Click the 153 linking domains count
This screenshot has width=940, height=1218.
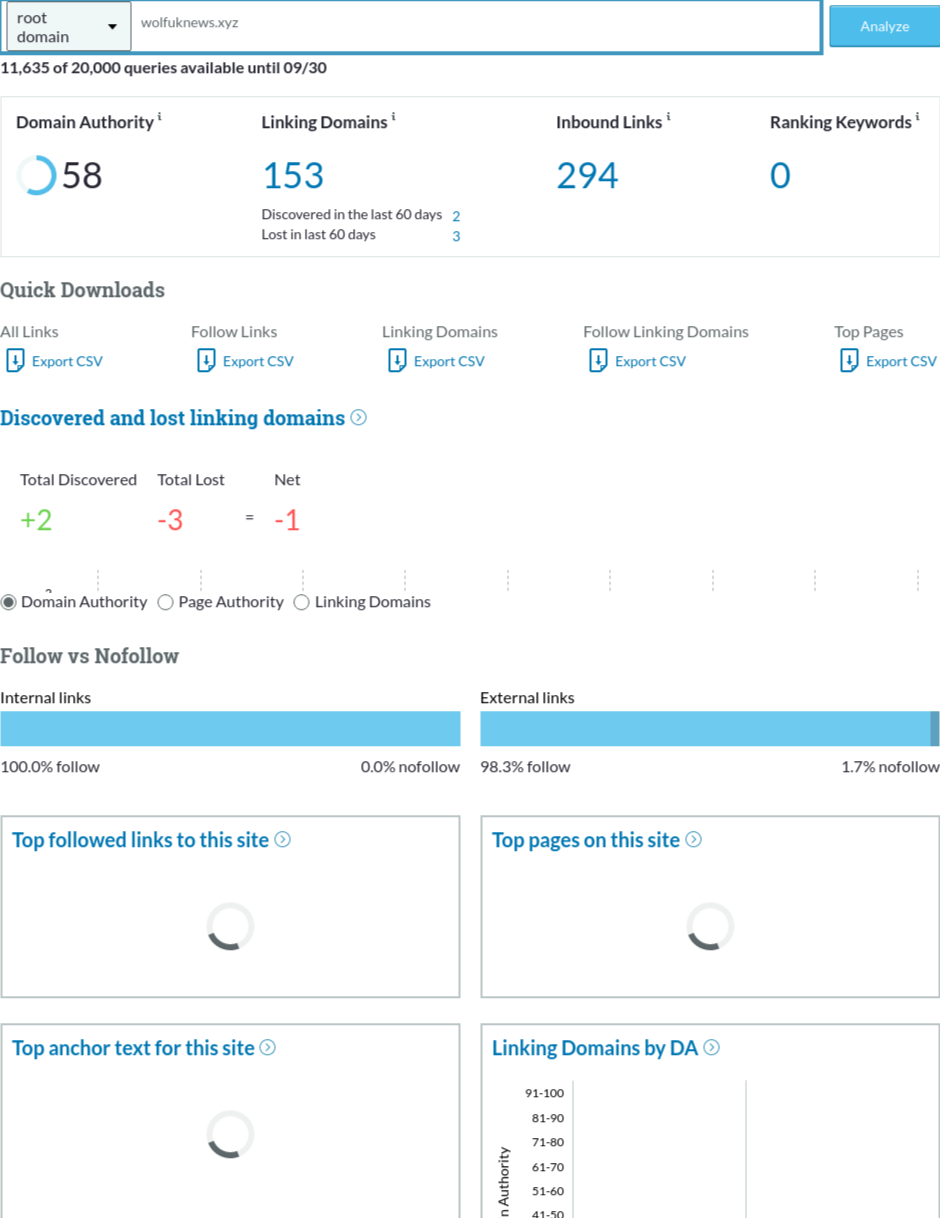coord(293,176)
